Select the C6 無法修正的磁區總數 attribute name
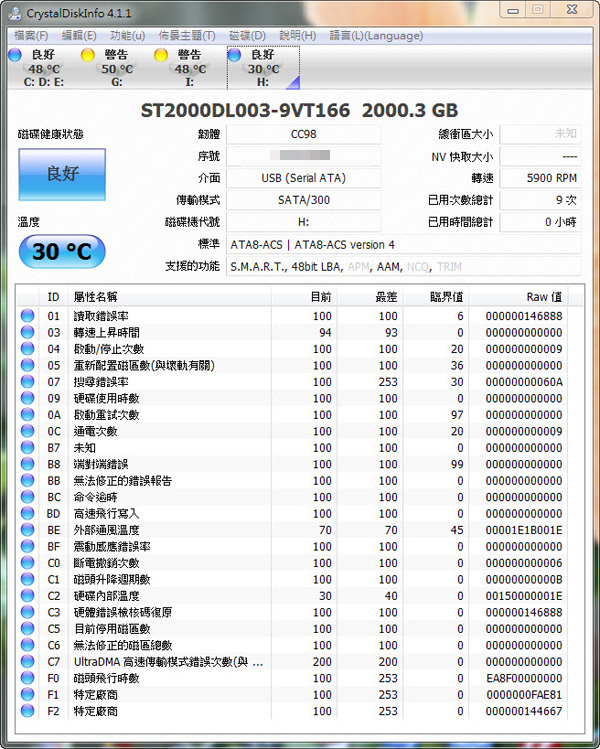This screenshot has height=749, width=600. (123, 645)
